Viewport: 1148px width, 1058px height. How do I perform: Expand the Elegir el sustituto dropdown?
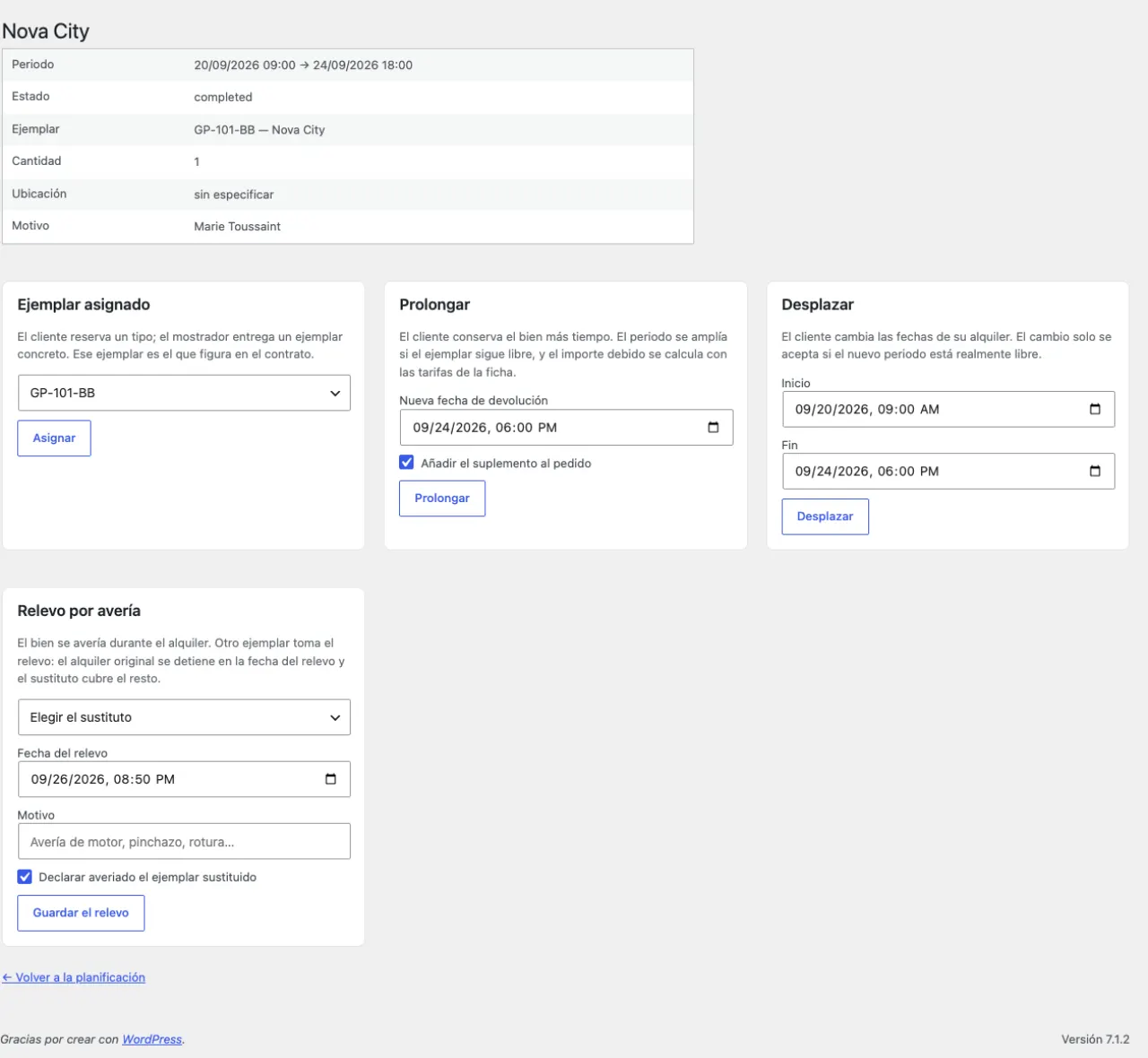[184, 717]
